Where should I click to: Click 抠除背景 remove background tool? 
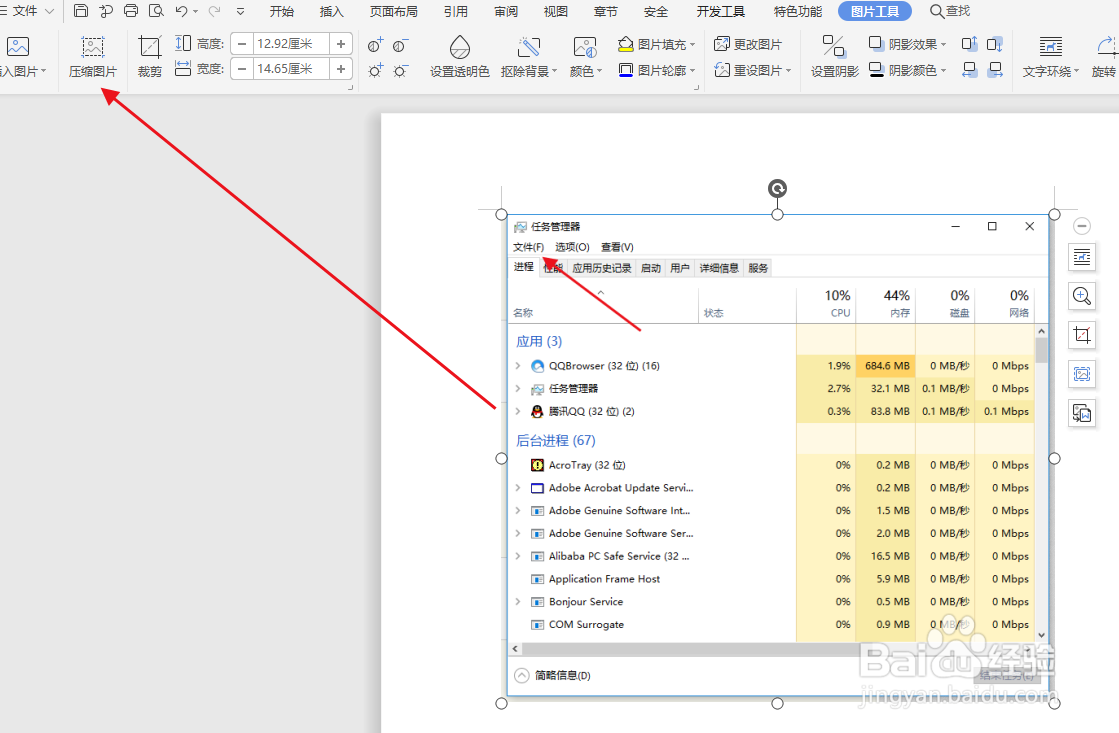[529, 57]
